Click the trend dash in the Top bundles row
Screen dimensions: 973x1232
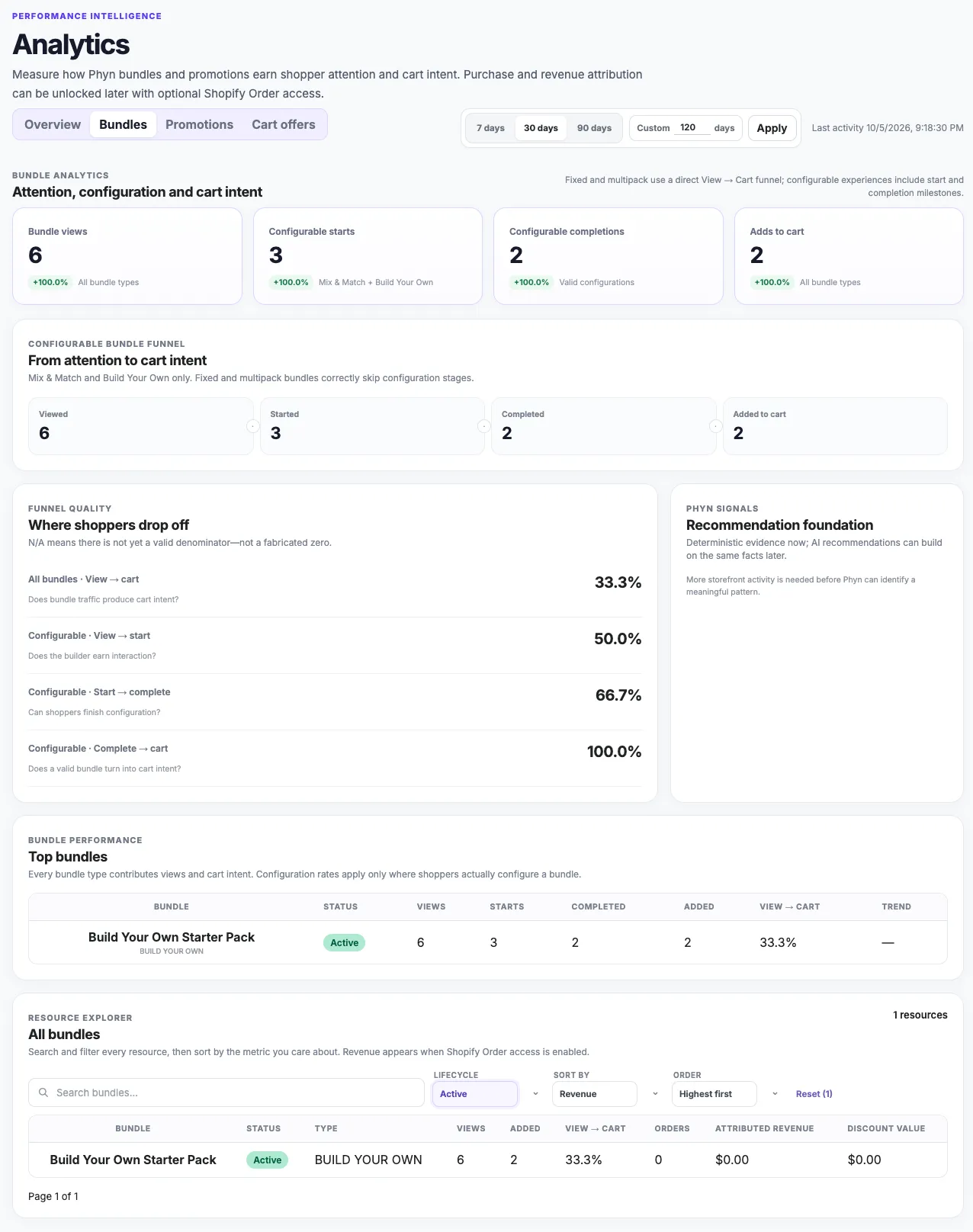[888, 943]
